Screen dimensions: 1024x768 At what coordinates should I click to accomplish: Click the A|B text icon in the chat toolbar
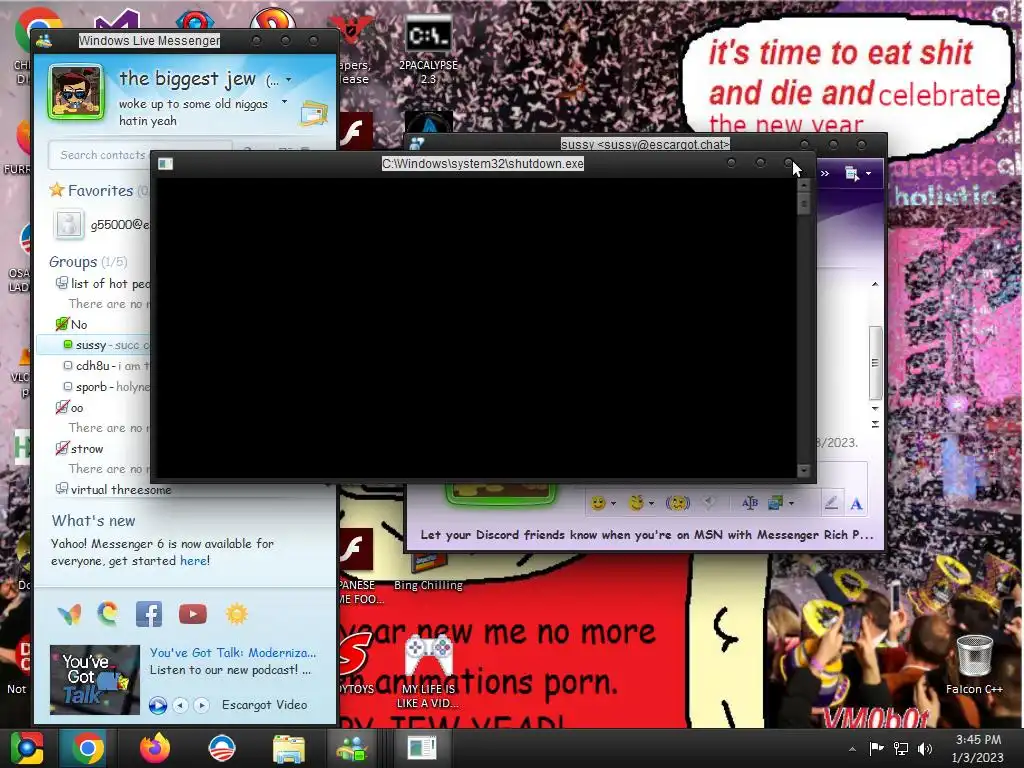click(750, 503)
